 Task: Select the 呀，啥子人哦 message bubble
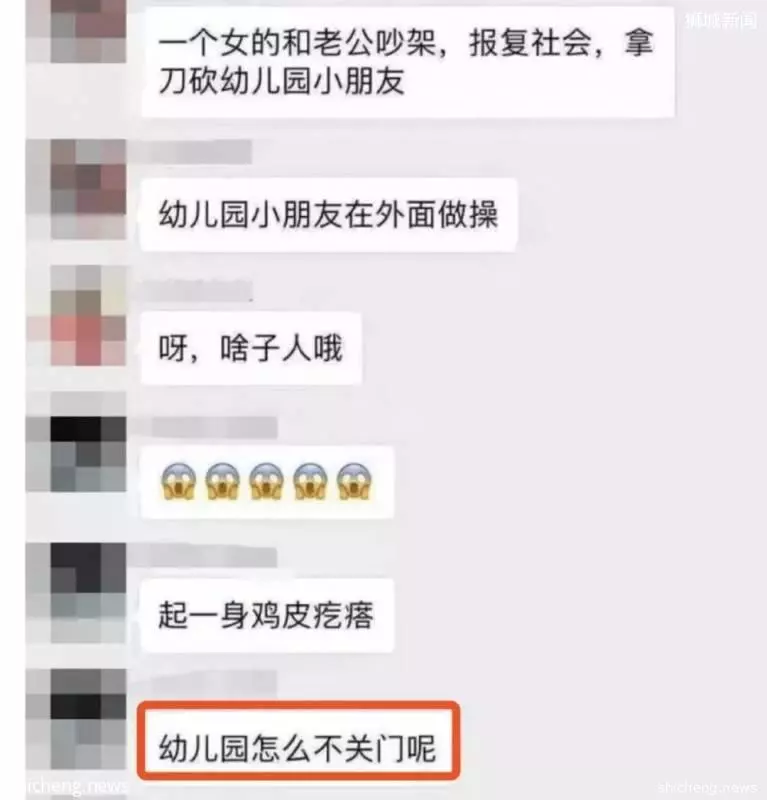252,348
